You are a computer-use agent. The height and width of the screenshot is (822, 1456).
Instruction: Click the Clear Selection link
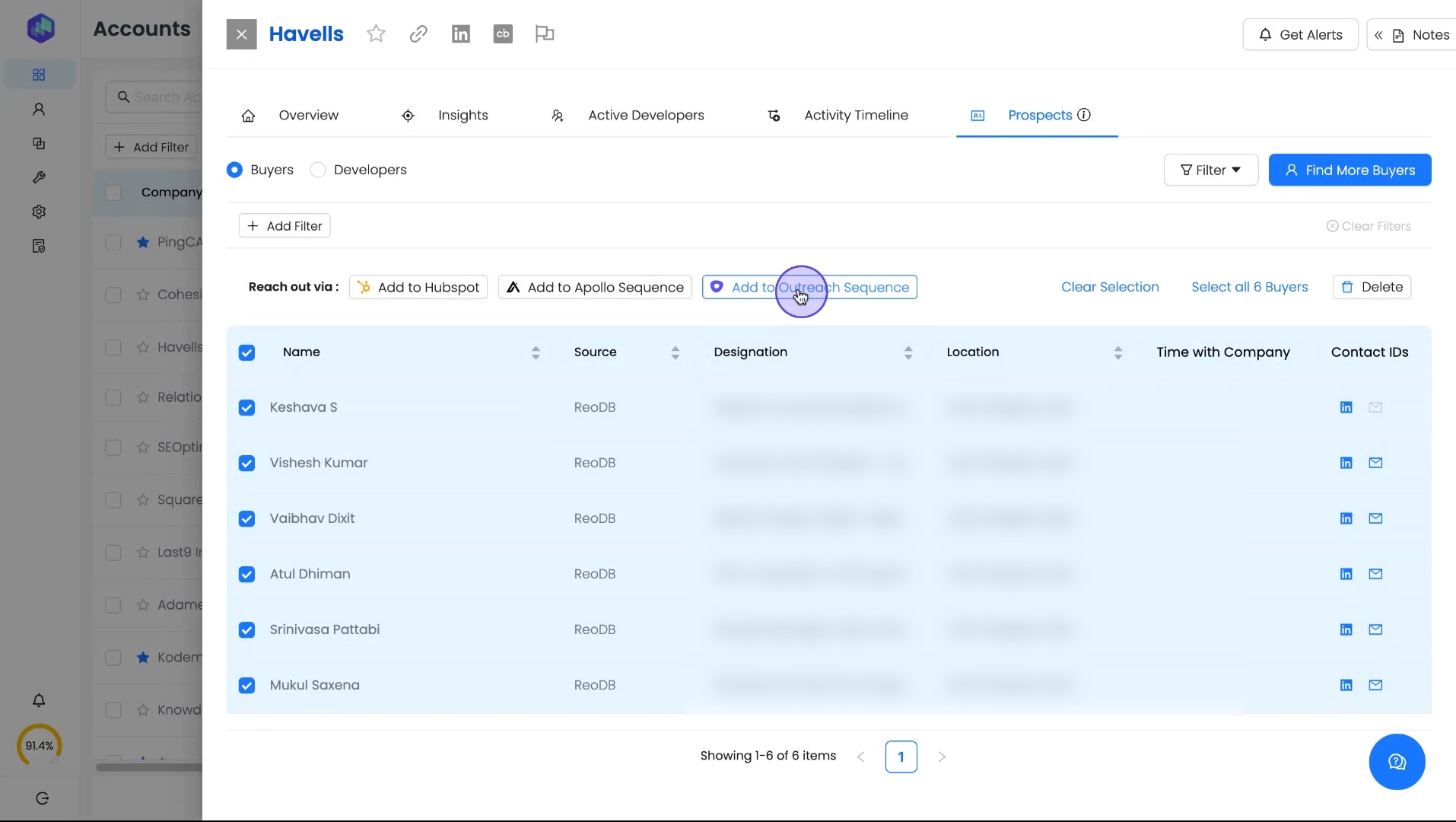point(1110,287)
